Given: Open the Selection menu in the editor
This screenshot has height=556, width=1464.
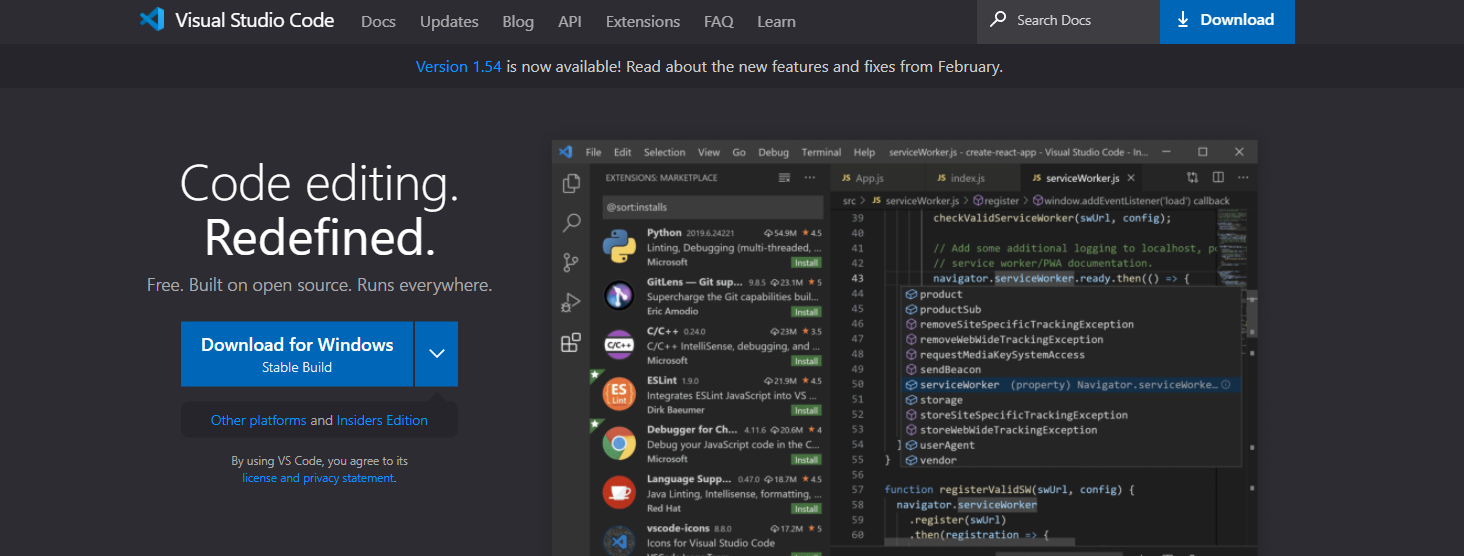Looking at the screenshot, I should pos(664,152).
